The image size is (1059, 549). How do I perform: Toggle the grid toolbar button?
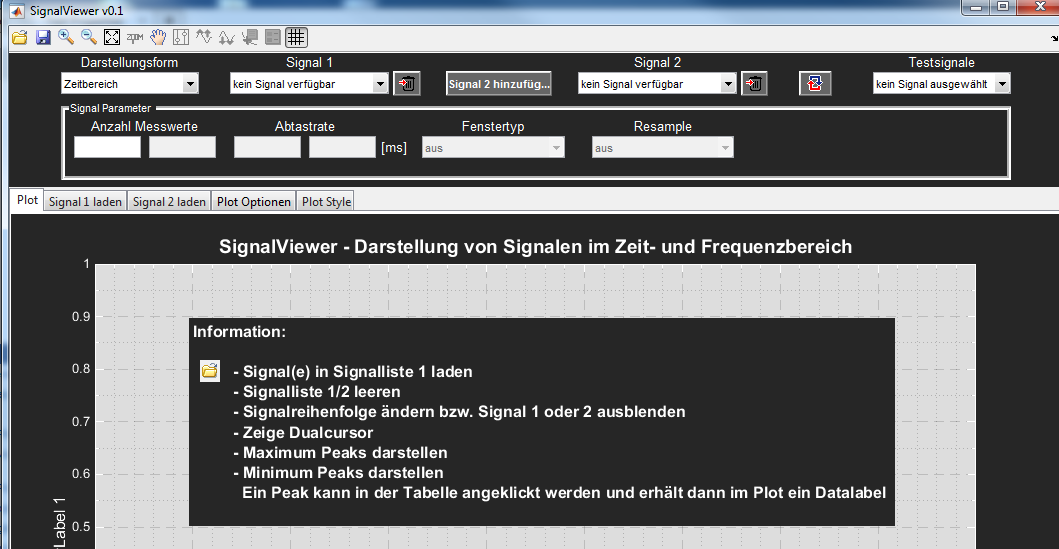(296, 37)
